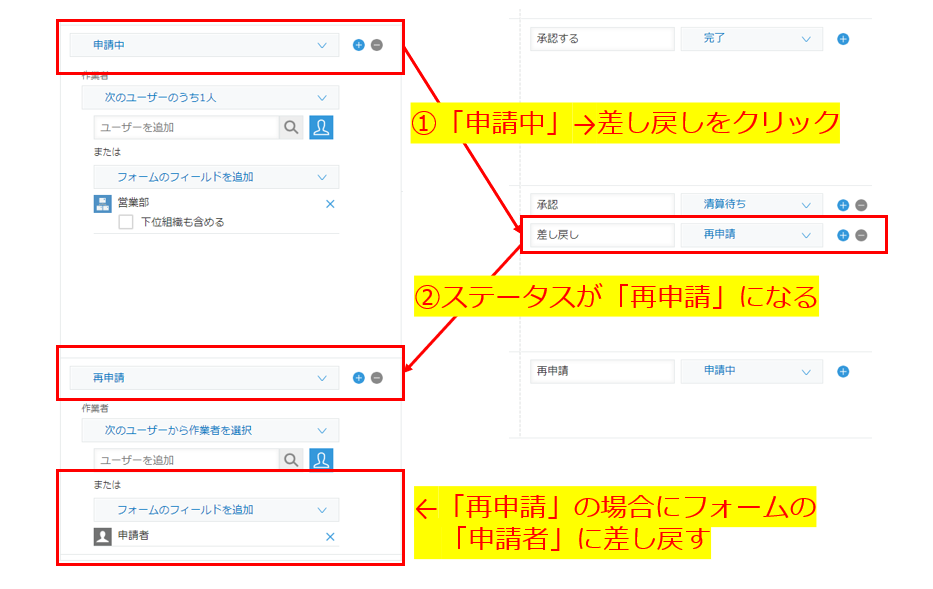This screenshot has height=589, width=933.
Task: Remove 営業部 with the X icon
Action: point(330,203)
